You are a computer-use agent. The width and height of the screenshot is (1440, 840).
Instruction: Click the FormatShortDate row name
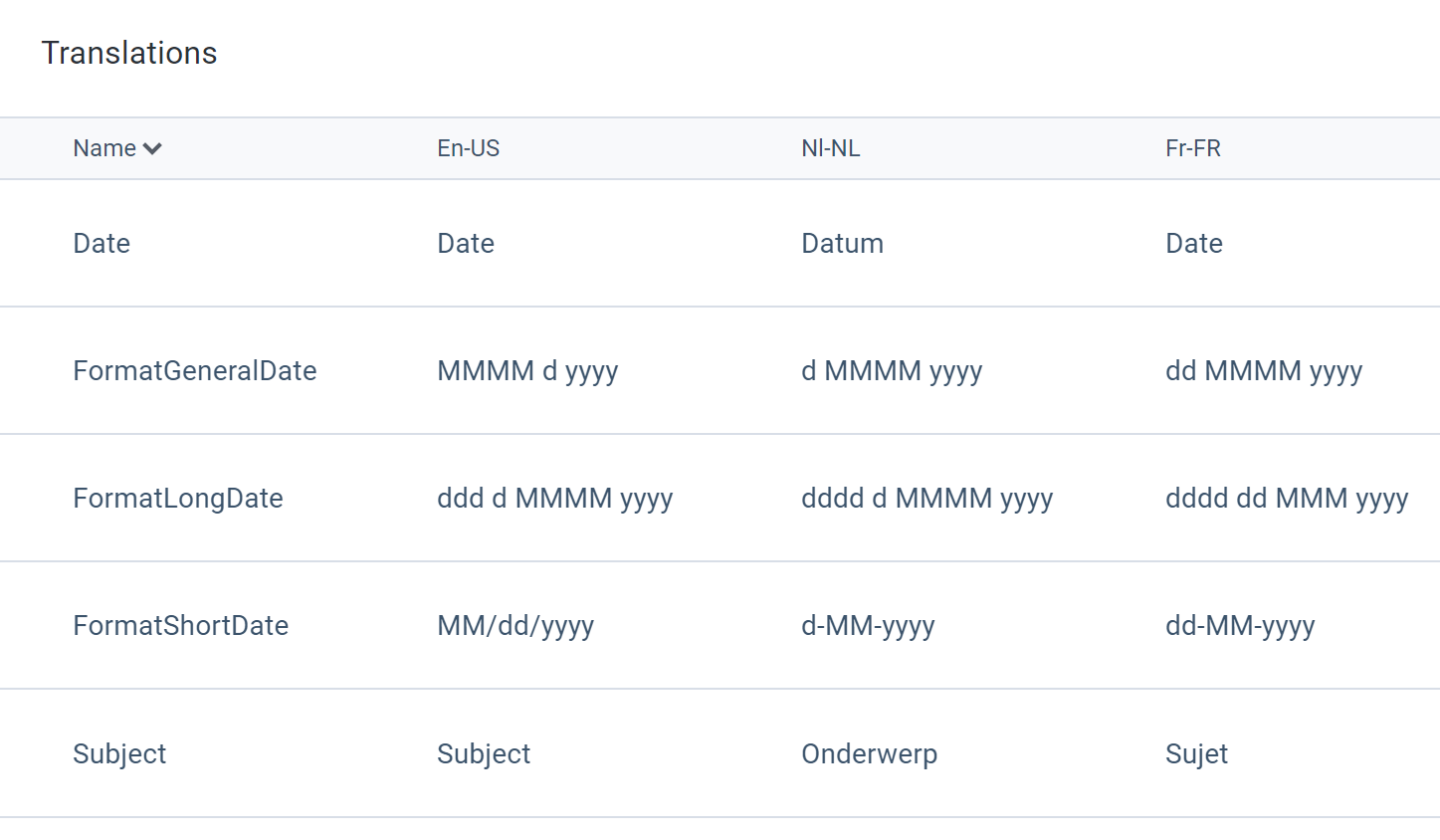[x=180, y=626]
